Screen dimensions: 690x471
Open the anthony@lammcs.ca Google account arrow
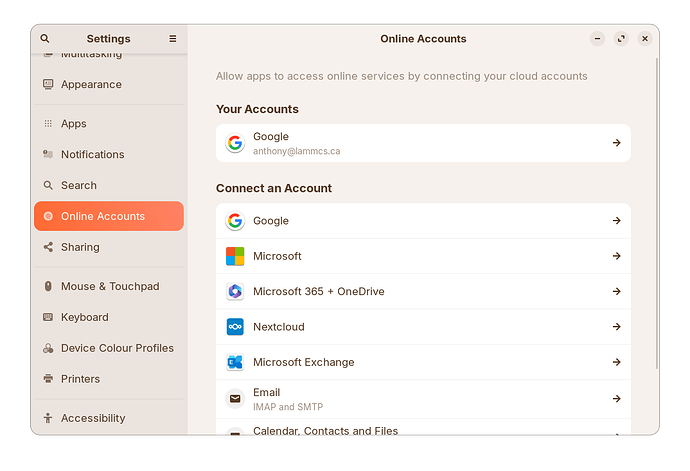(x=616, y=143)
